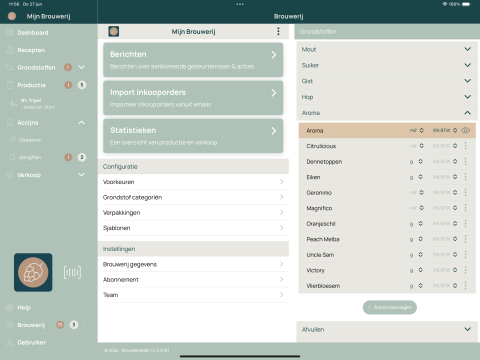480x360 pixels.
Task: Open Geronimo row options menu
Action: pos(465,192)
